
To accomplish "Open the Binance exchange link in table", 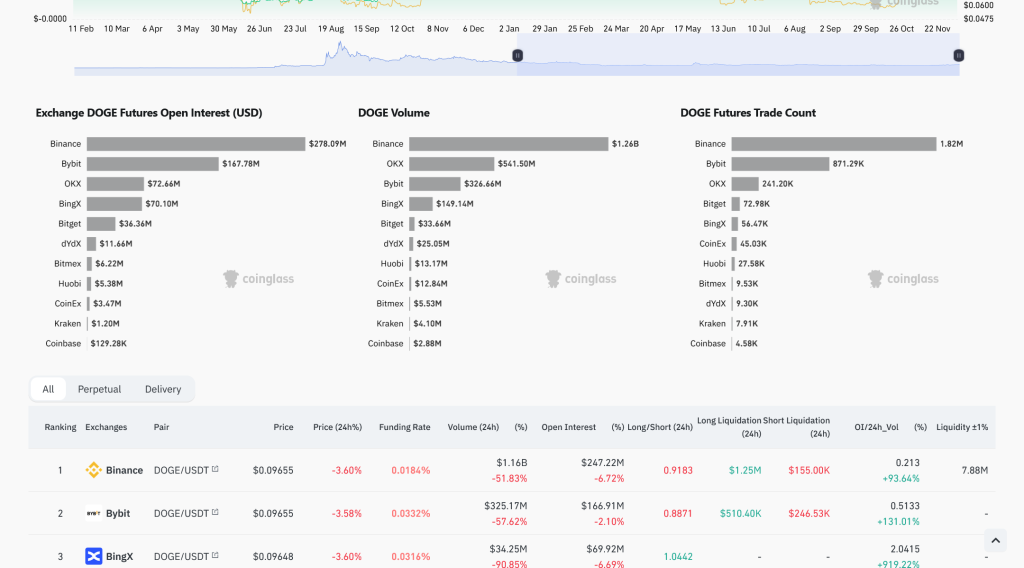I will 124,470.
